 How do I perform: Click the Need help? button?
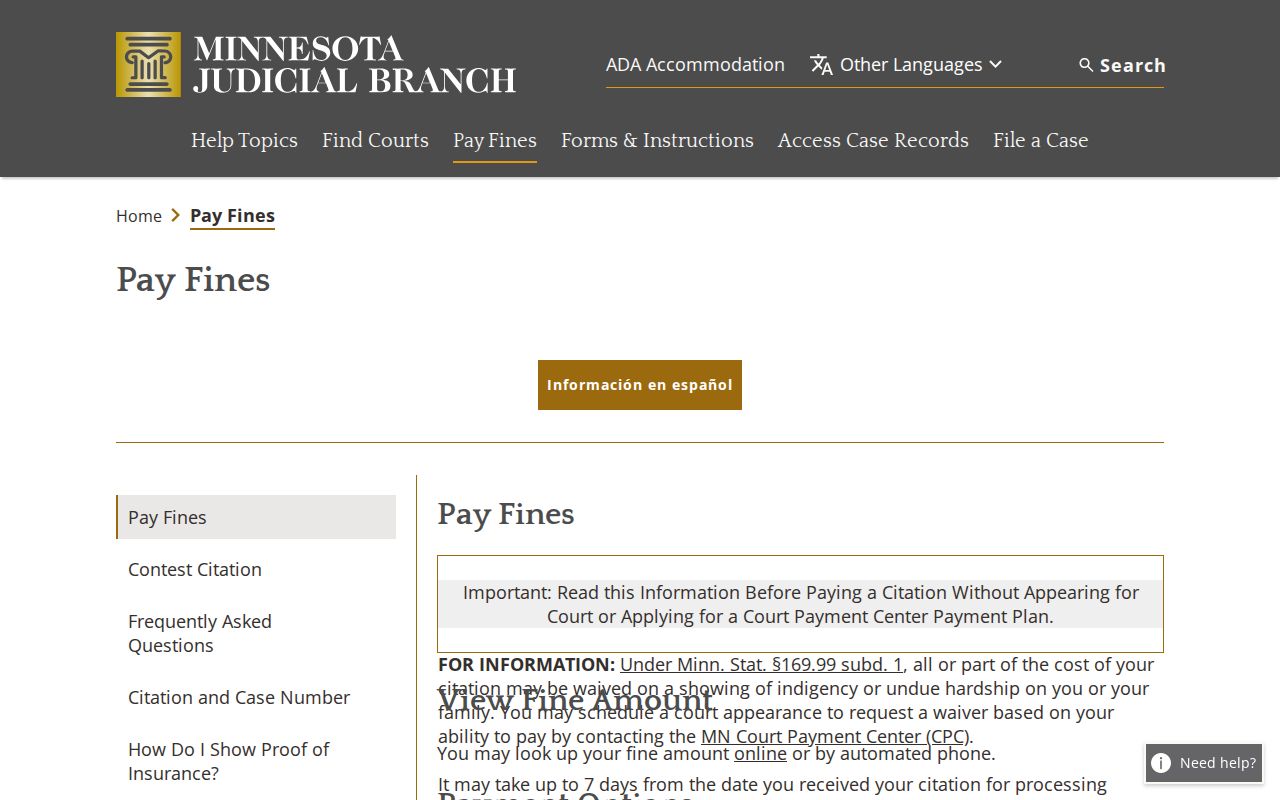1204,763
